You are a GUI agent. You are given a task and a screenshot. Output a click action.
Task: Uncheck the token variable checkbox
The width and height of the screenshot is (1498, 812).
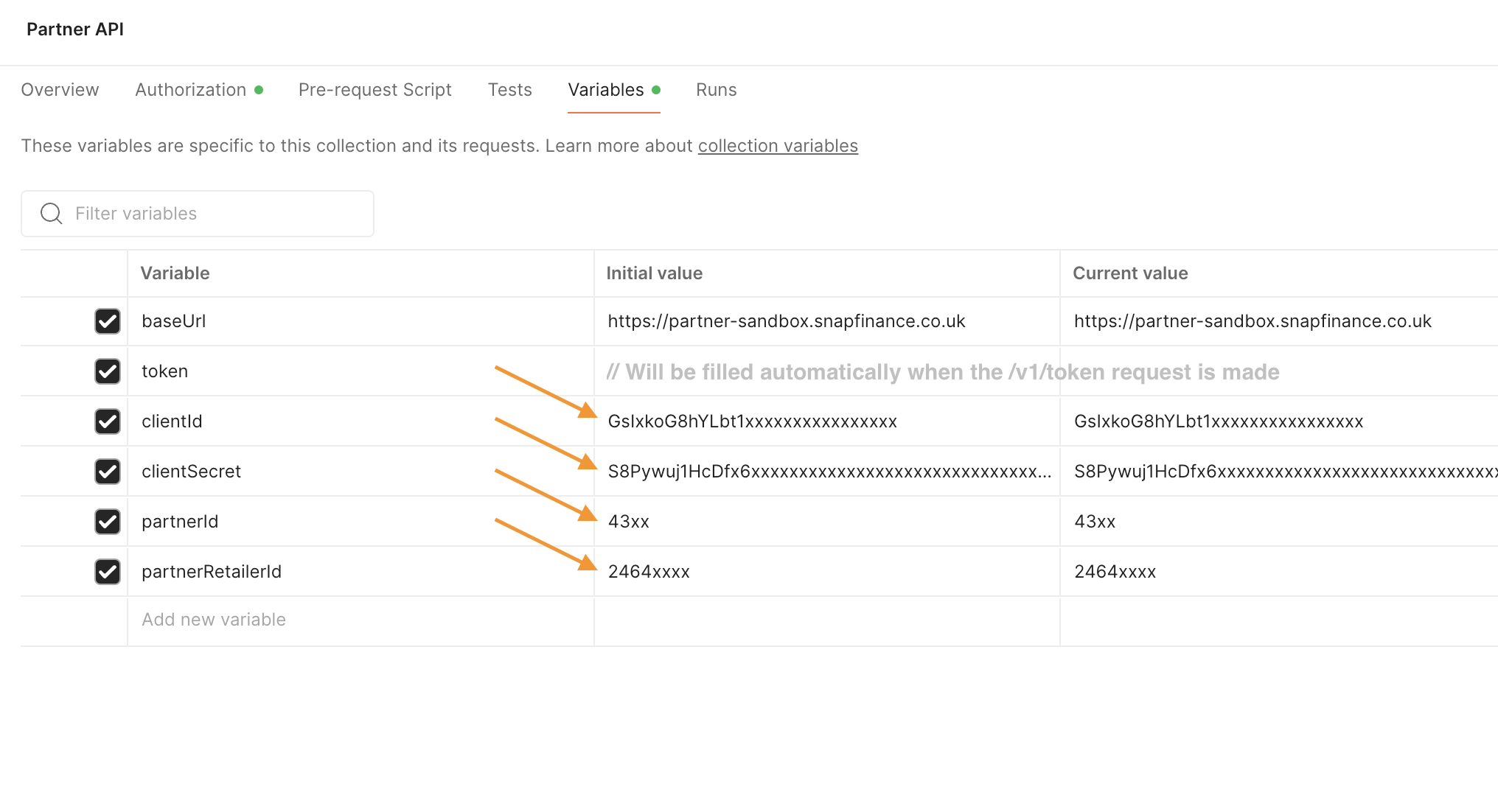pyautogui.click(x=108, y=371)
